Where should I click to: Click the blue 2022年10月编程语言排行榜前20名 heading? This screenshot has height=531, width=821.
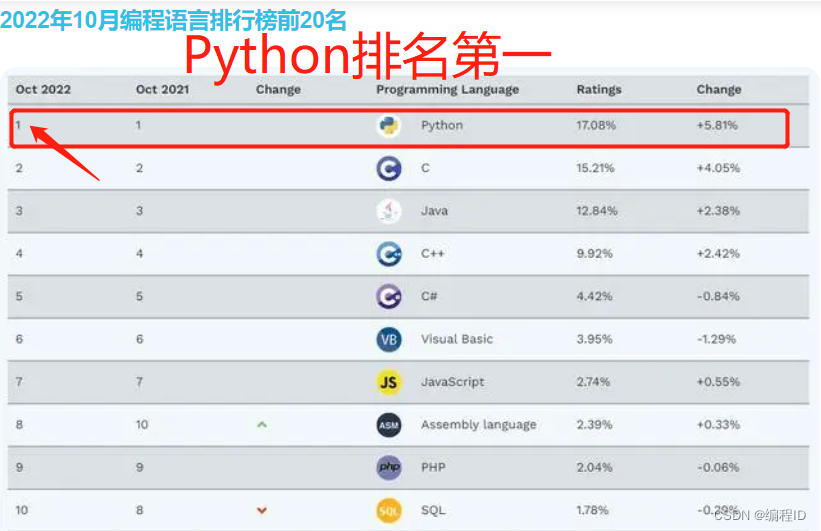173,20
